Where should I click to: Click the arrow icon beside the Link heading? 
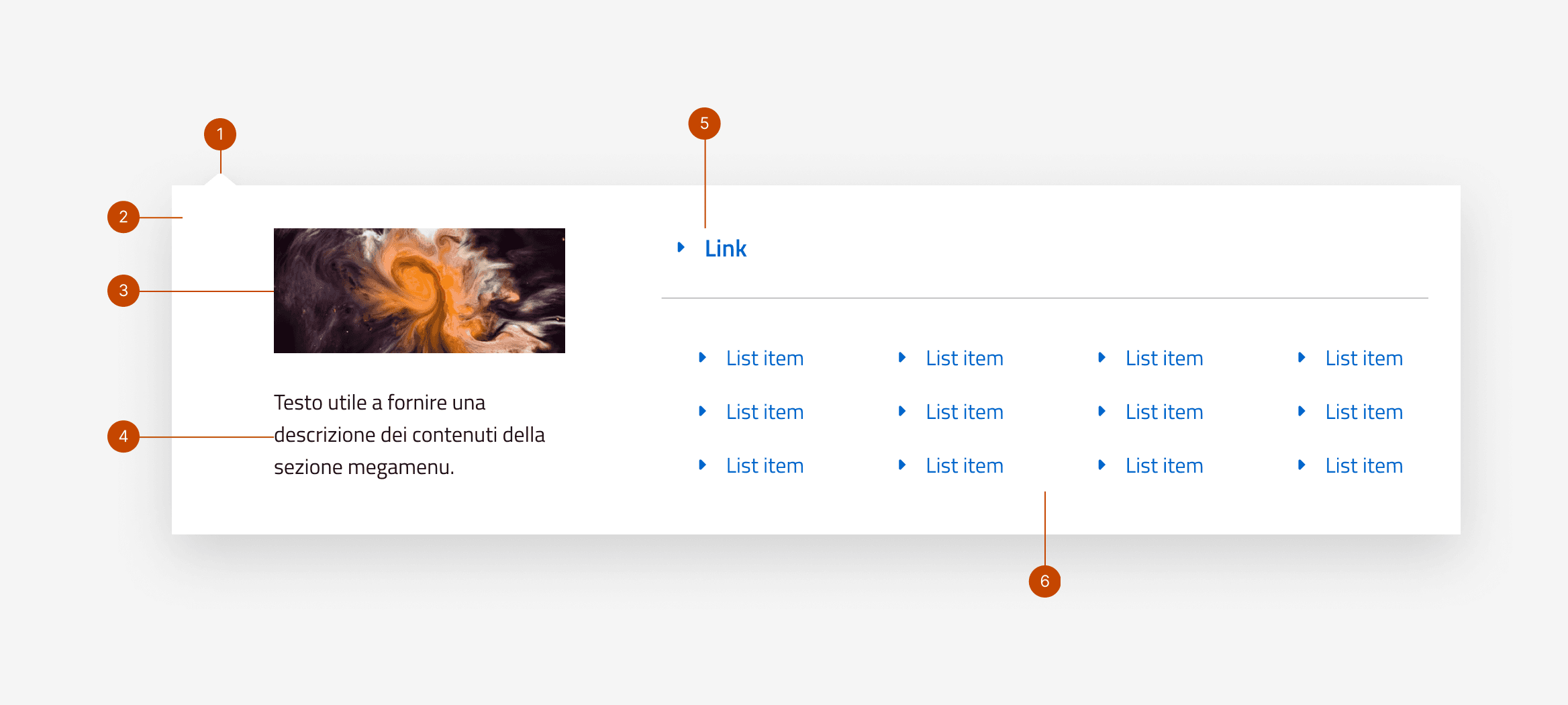681,248
